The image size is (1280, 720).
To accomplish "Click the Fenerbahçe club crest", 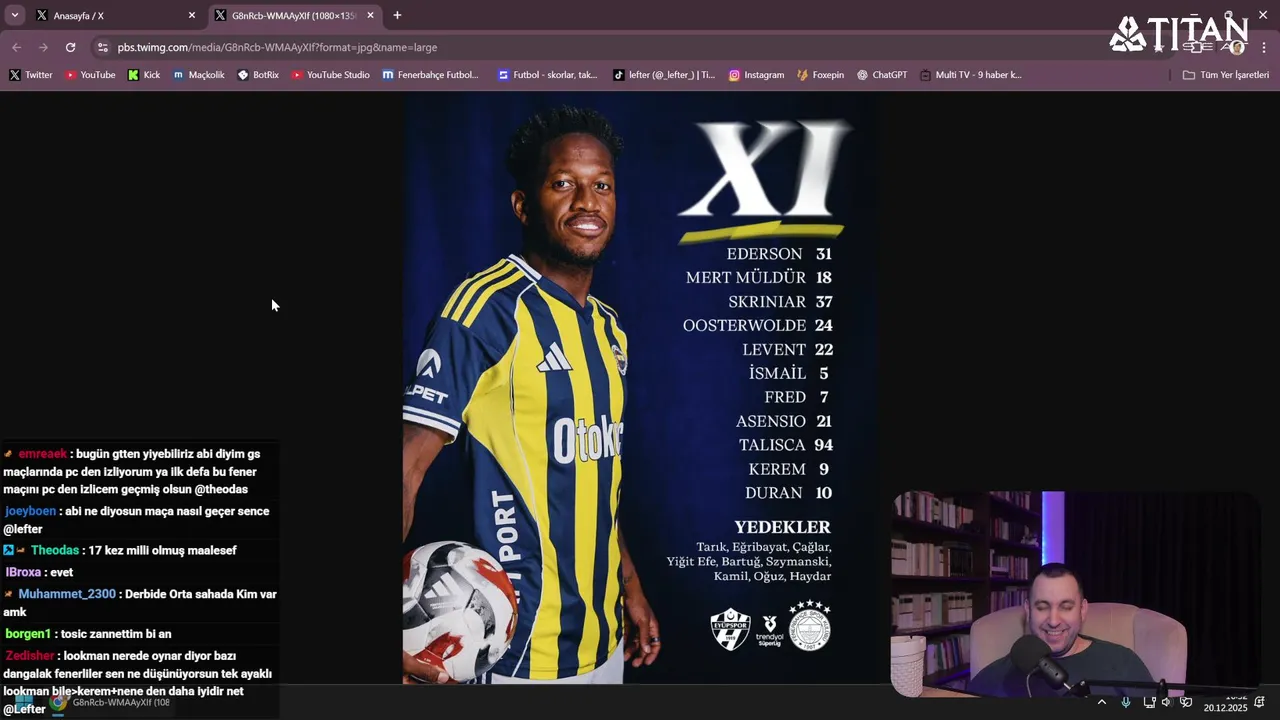I will pyautogui.click(x=810, y=626).
